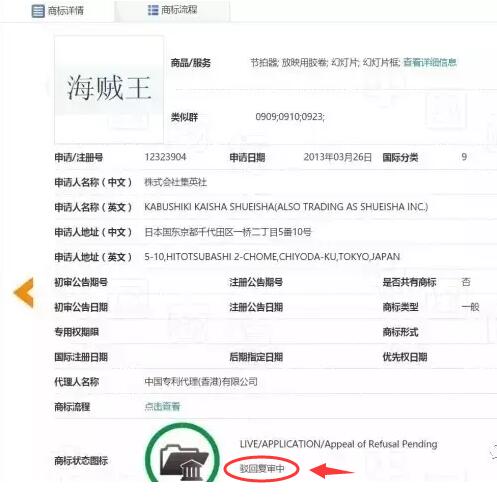497x497 pixels.
Task: Click the 点击查看 trademark process link
Action: tap(162, 406)
